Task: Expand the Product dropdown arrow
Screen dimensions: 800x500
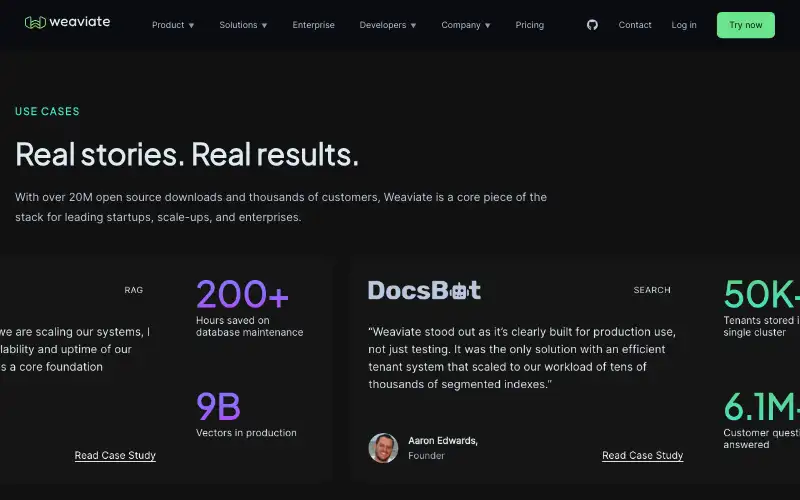Action: (191, 25)
